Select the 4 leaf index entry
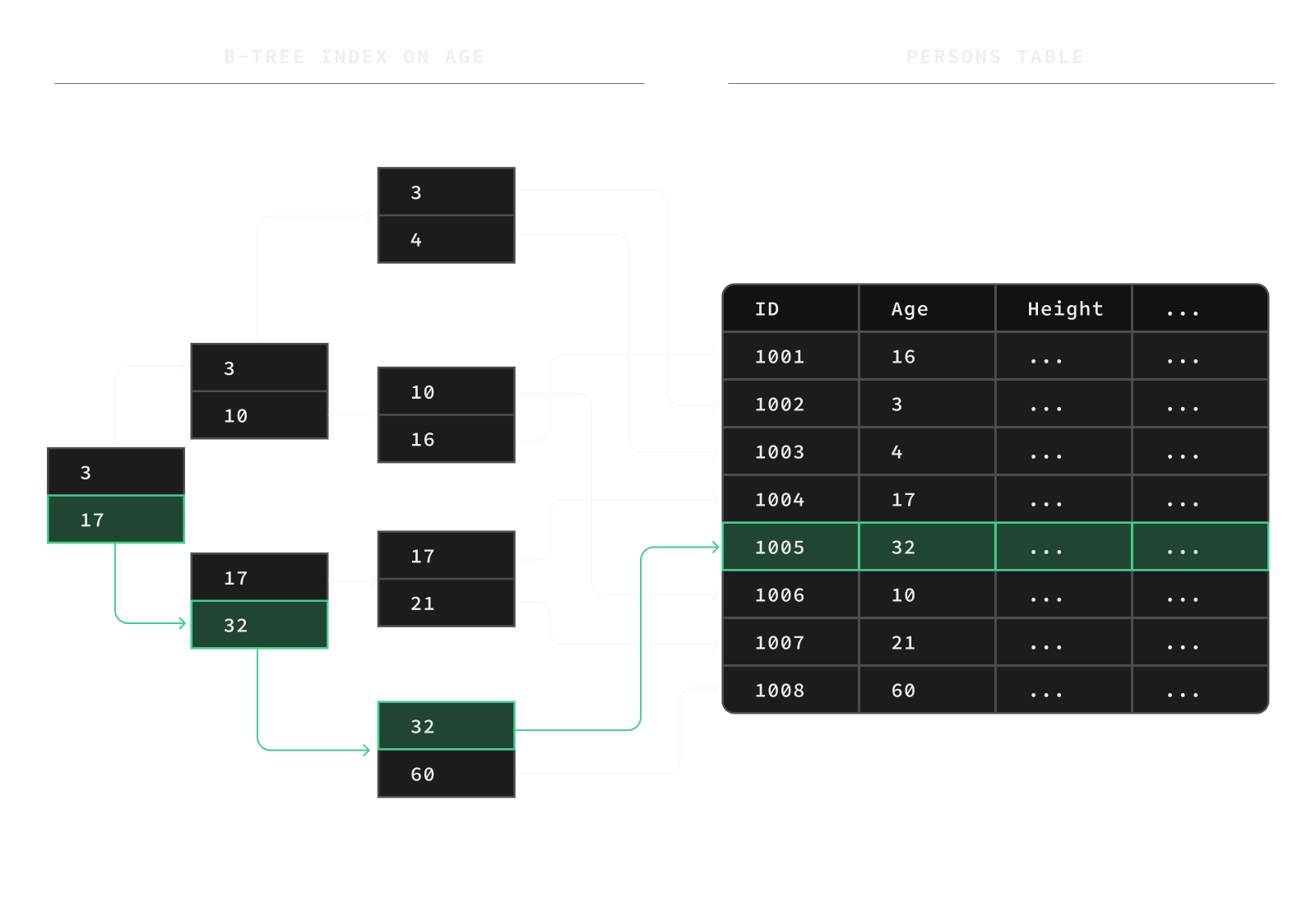Viewport: 1316px width, 897px height. pyautogui.click(x=446, y=240)
